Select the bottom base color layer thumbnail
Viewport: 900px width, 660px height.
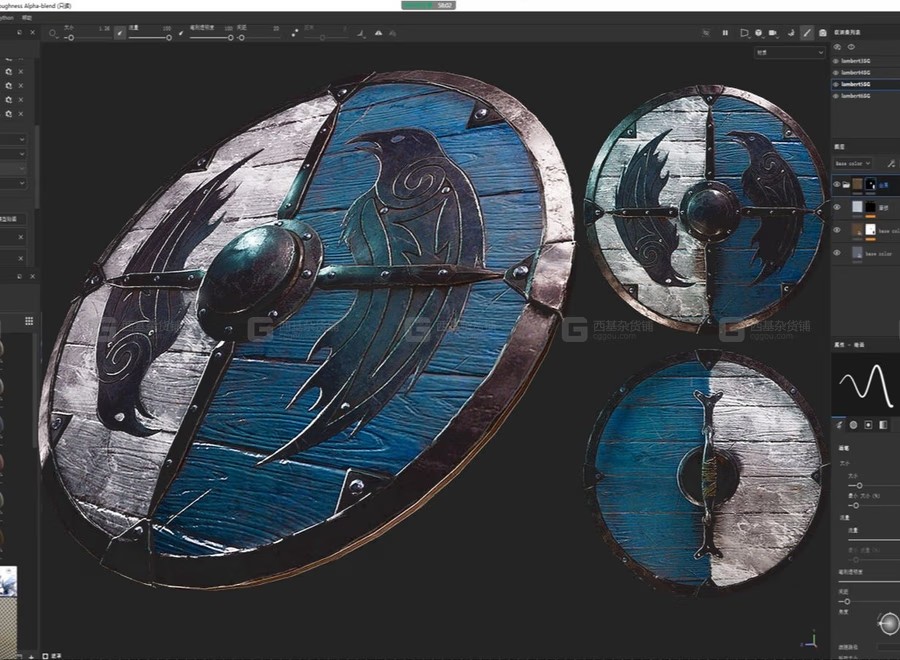(x=858, y=253)
